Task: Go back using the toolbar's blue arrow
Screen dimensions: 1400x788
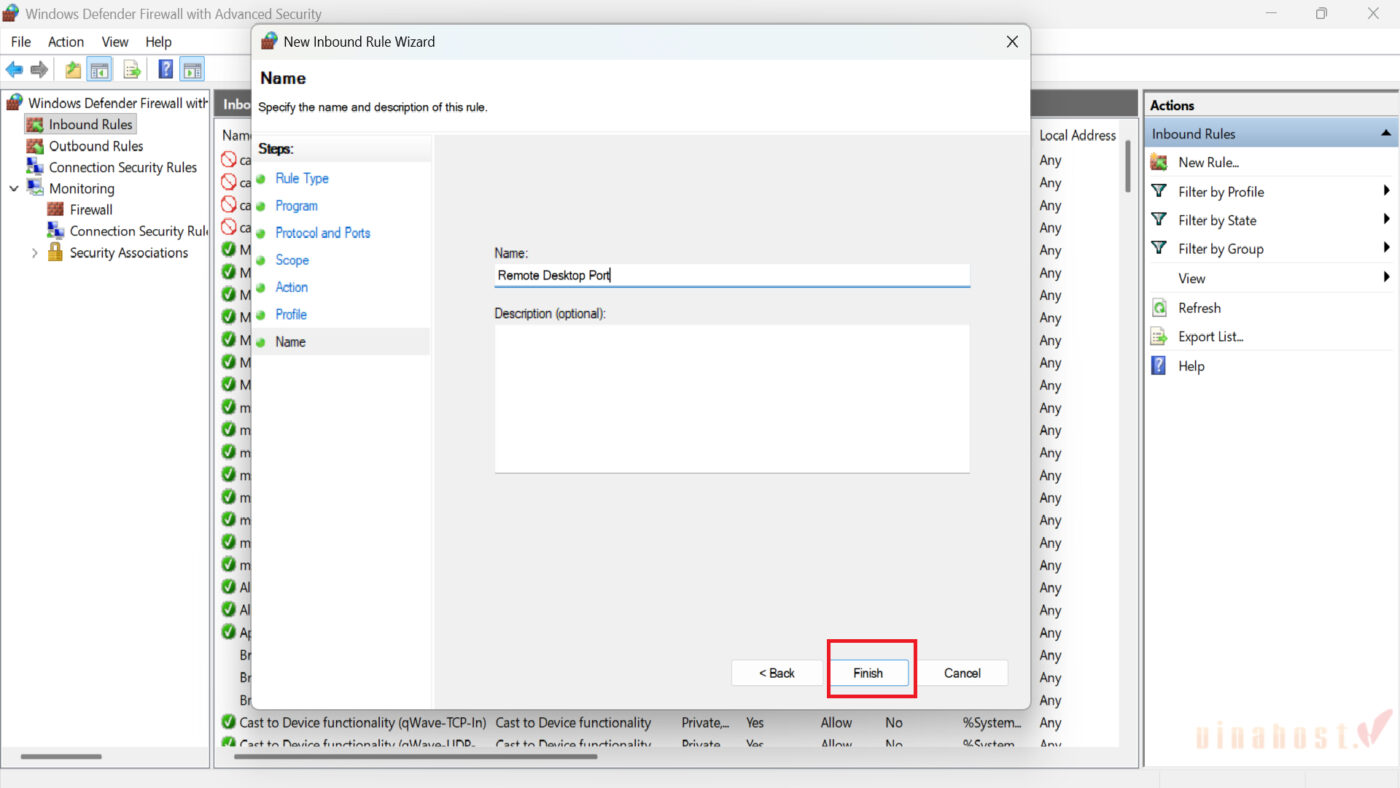Action: 14,69
